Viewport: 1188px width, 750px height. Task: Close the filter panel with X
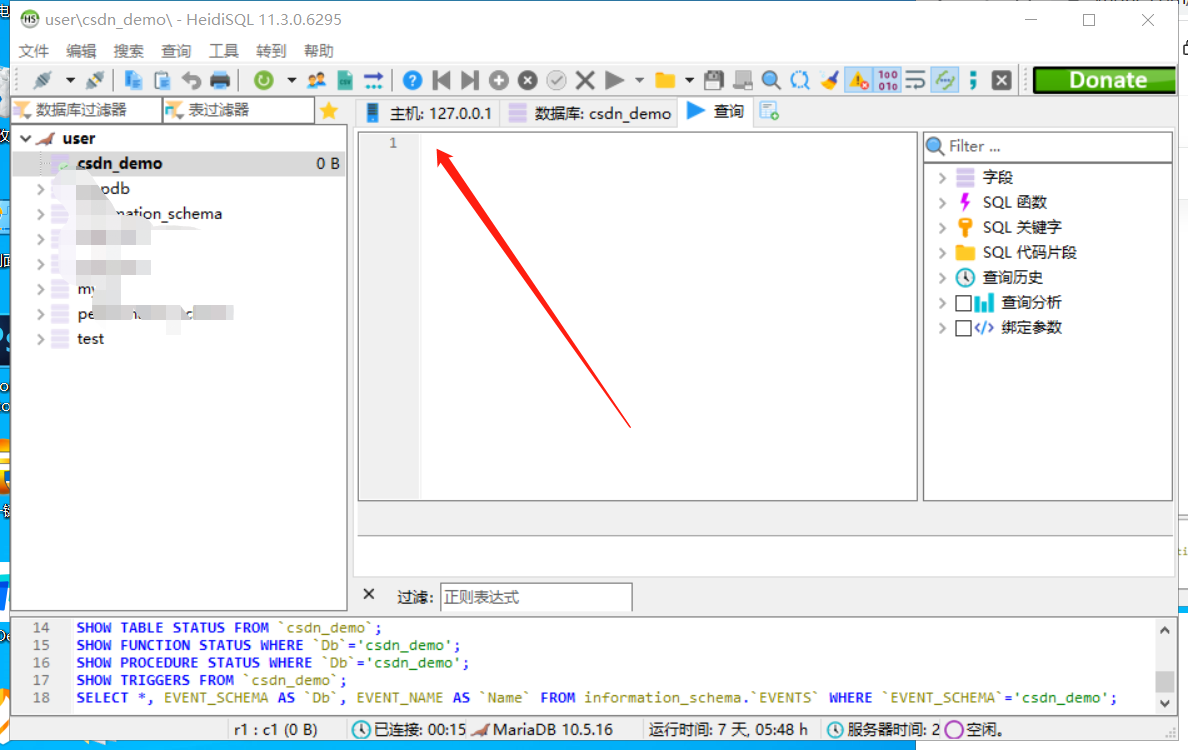tap(369, 595)
